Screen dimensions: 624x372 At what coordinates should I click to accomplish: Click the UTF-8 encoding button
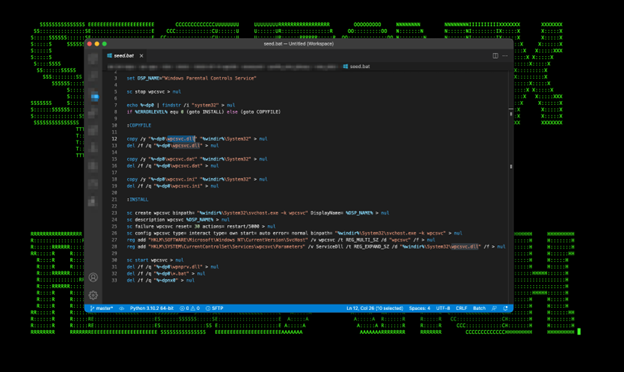443,308
